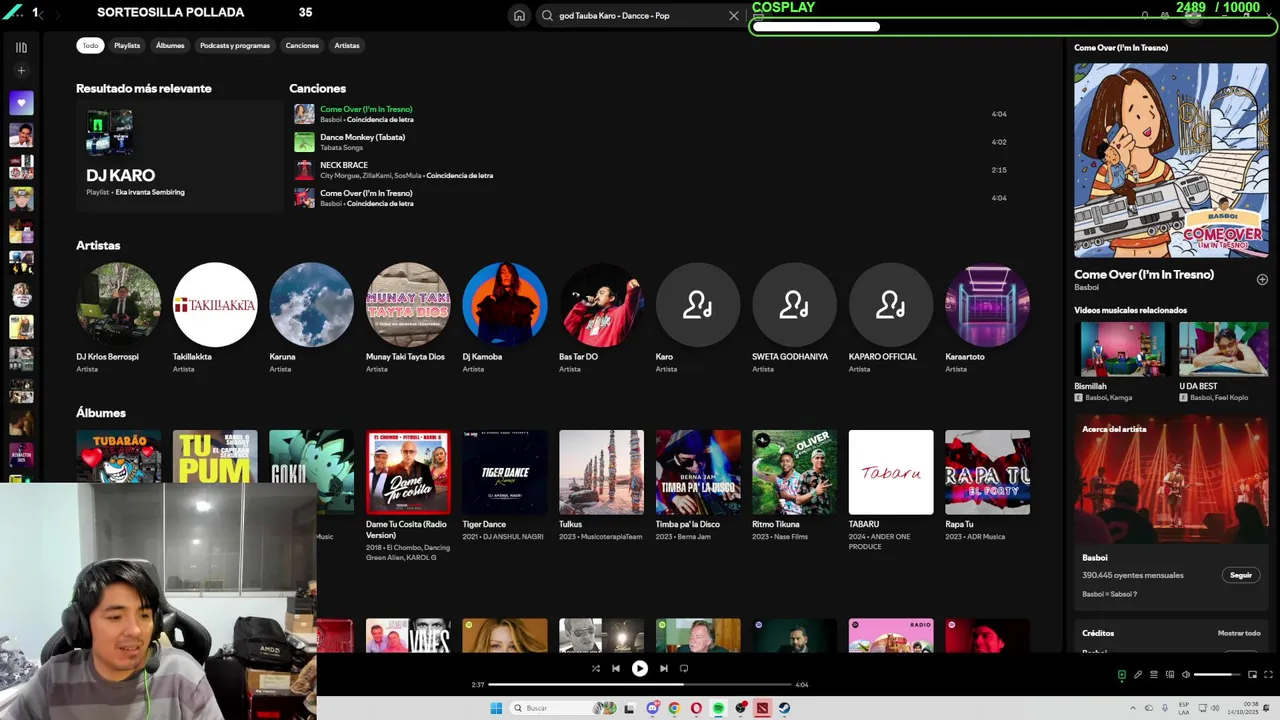
Task: Open Podcasts y programas filter
Action: [235, 45]
